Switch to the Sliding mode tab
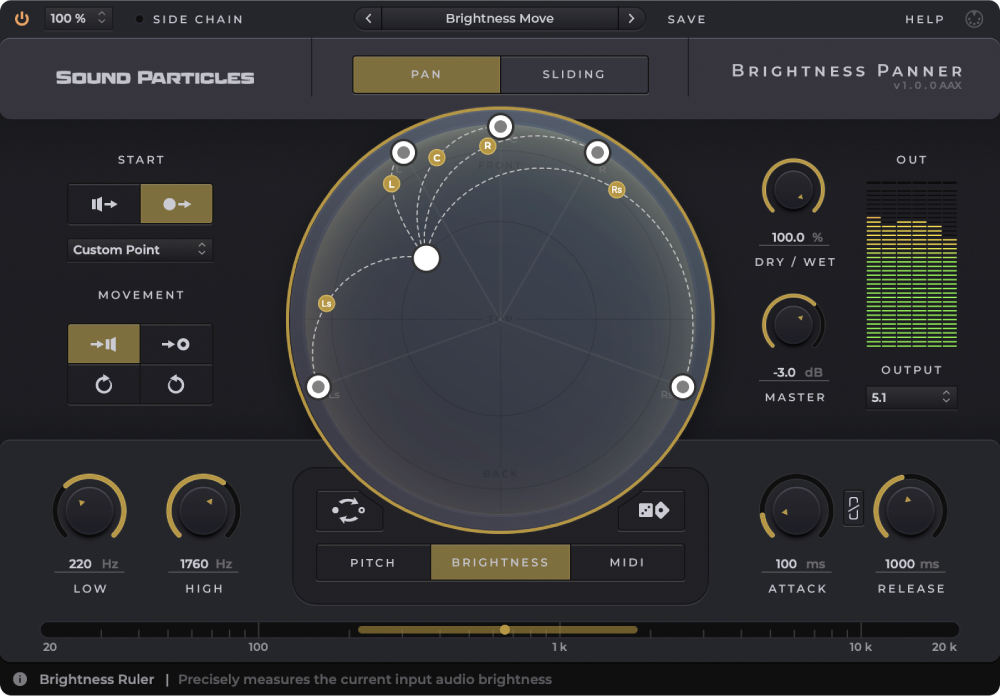 574,74
